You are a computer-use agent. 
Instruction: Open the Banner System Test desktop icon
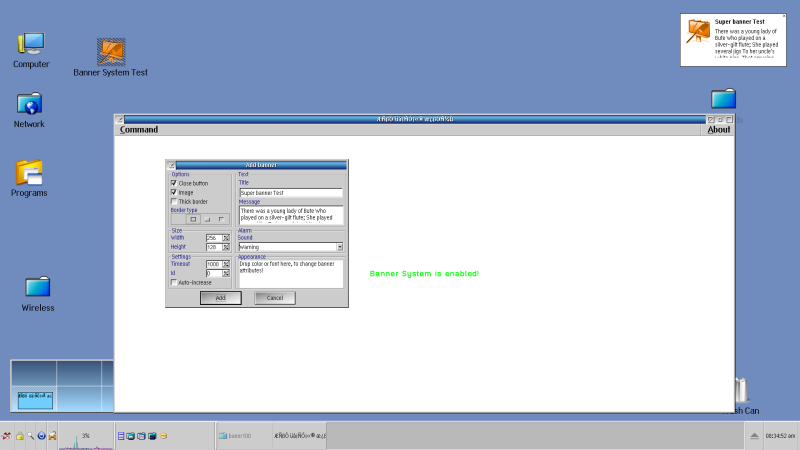click(x=111, y=52)
